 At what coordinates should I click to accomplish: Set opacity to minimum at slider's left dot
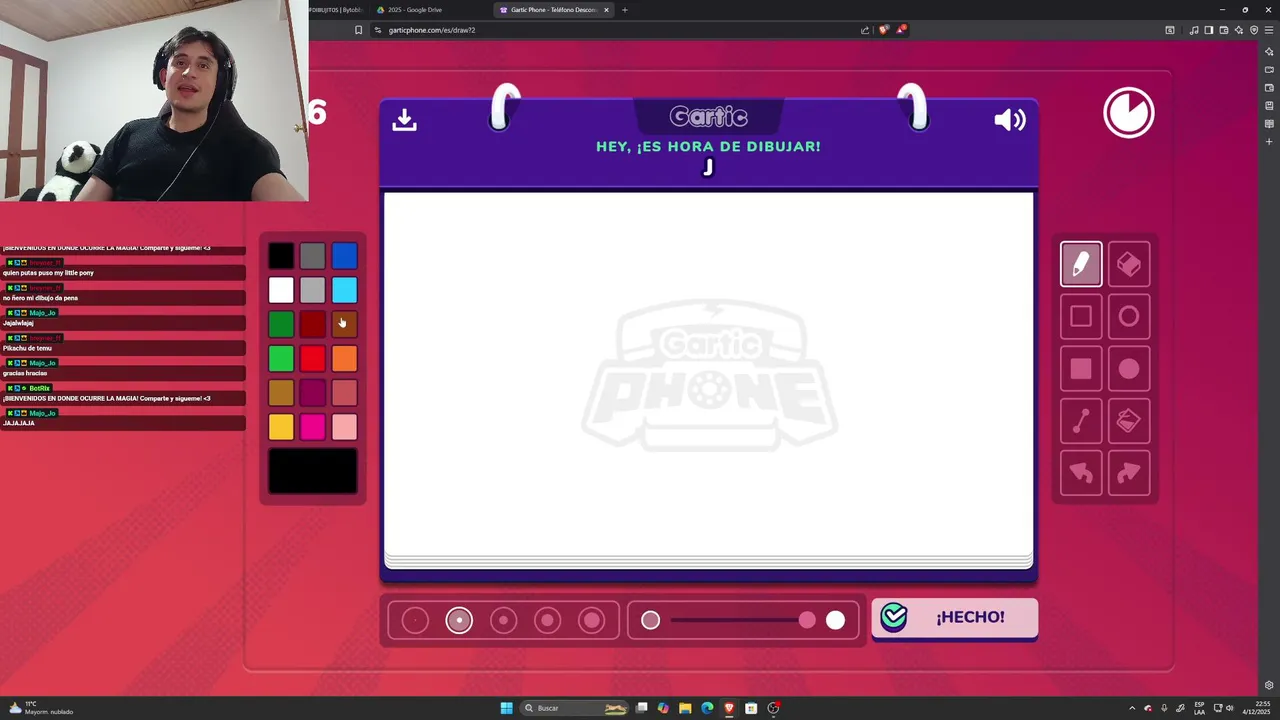[x=651, y=621]
